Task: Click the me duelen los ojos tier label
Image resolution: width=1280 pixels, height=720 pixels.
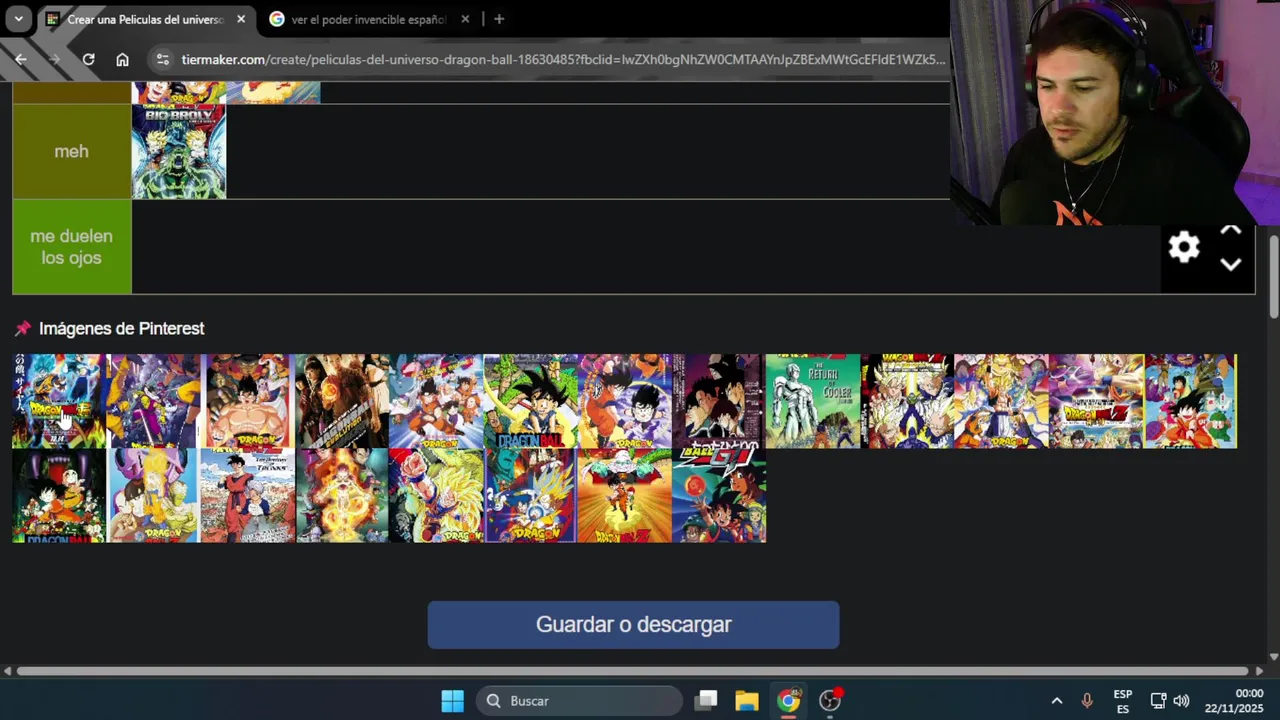Action: (72, 247)
